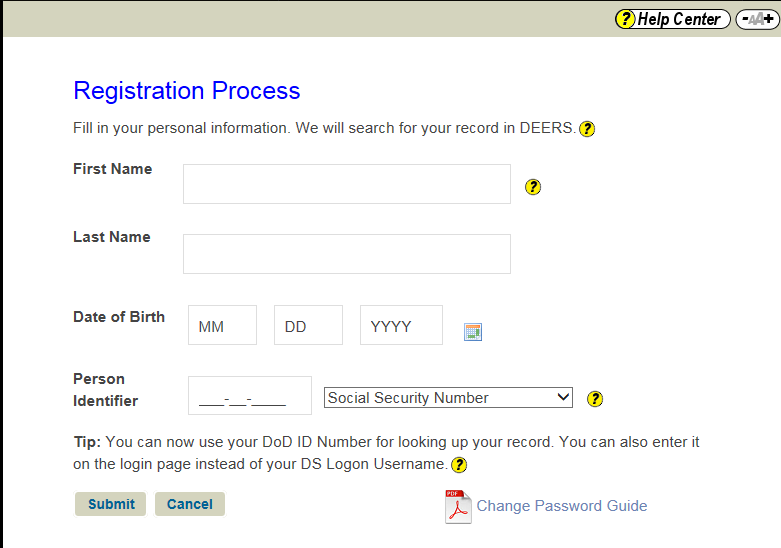This screenshot has width=781, height=548.
Task: Click help icon next to First Name
Action: point(533,187)
